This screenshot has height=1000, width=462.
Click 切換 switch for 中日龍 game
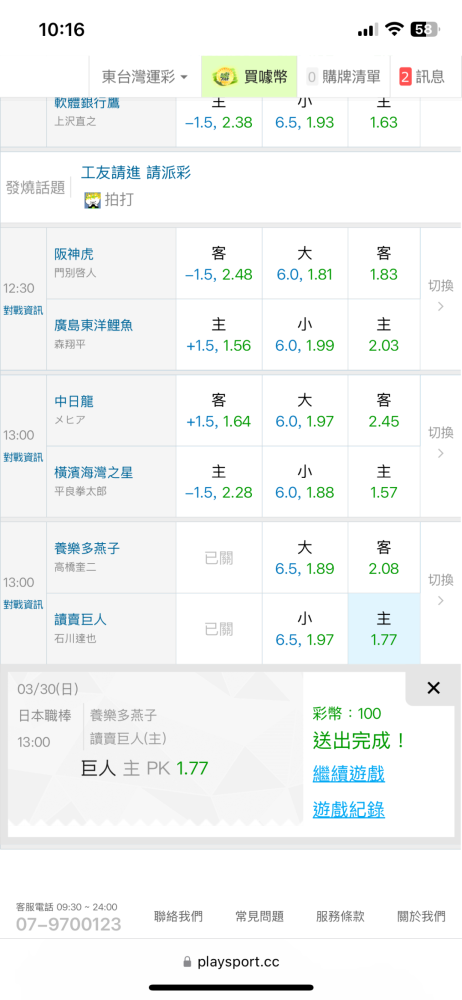tap(440, 443)
